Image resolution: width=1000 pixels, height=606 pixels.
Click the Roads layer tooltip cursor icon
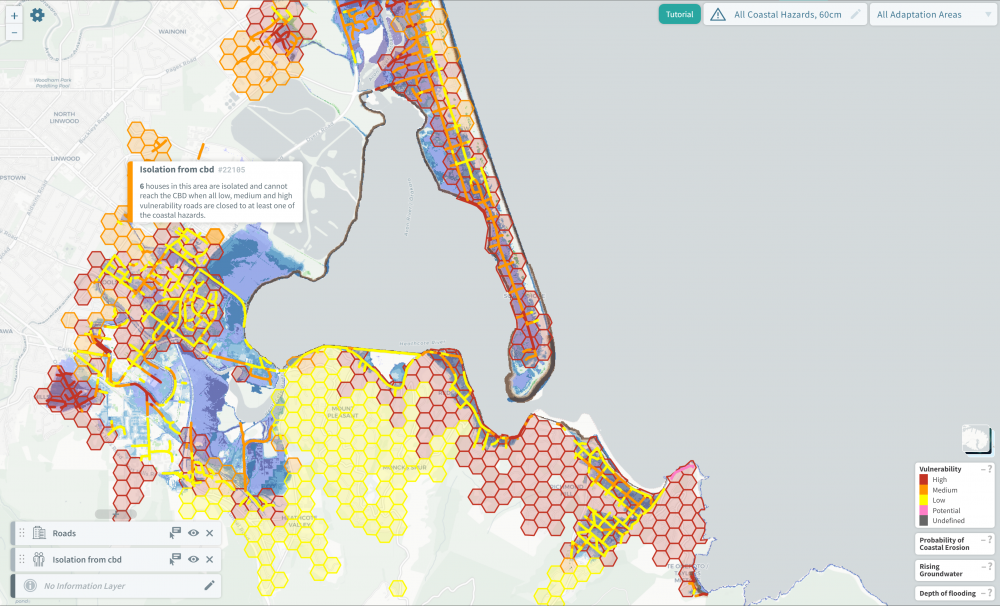pos(175,533)
